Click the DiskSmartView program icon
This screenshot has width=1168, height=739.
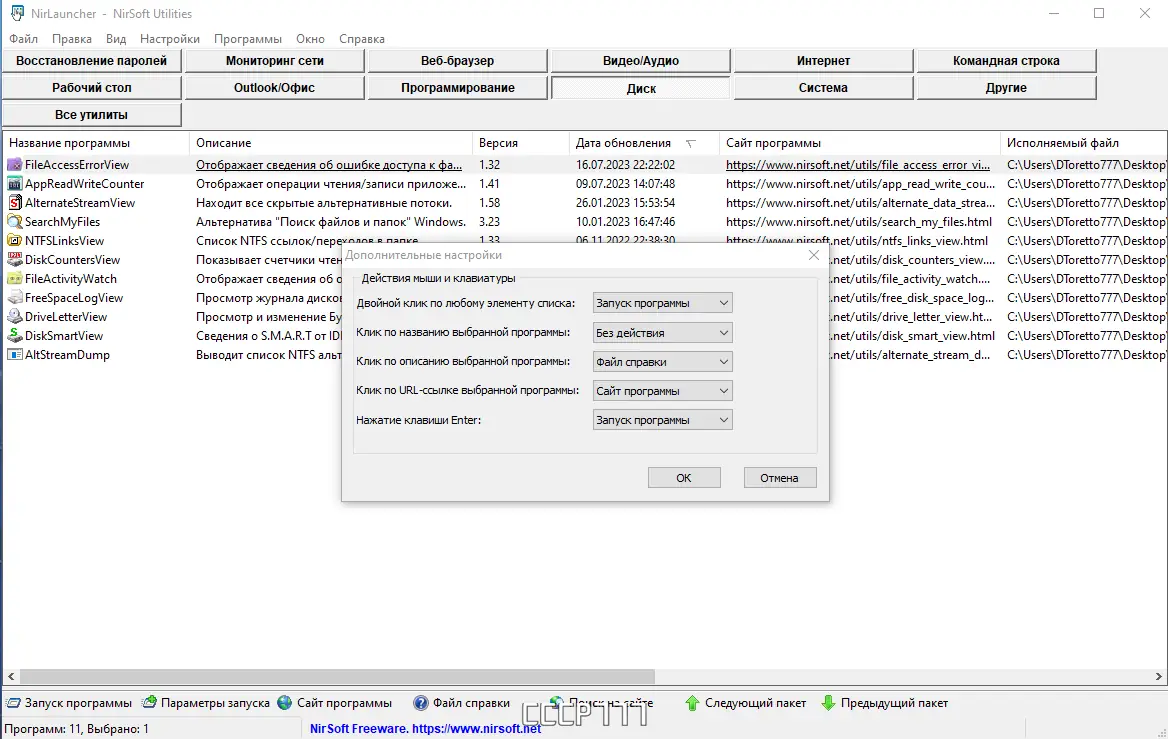tap(14, 336)
